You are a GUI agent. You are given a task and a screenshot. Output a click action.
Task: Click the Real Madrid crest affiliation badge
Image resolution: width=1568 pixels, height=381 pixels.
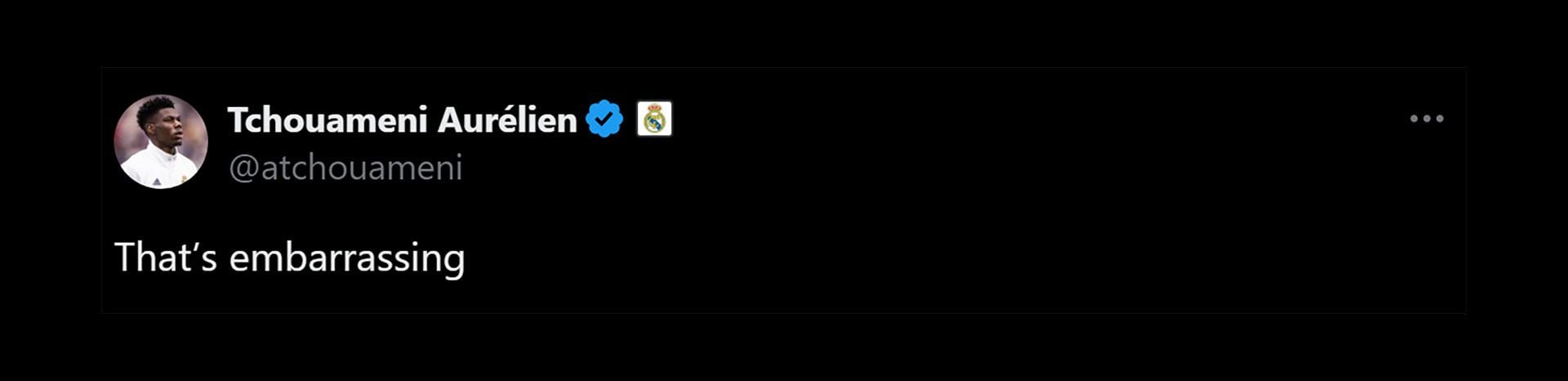pos(654,119)
